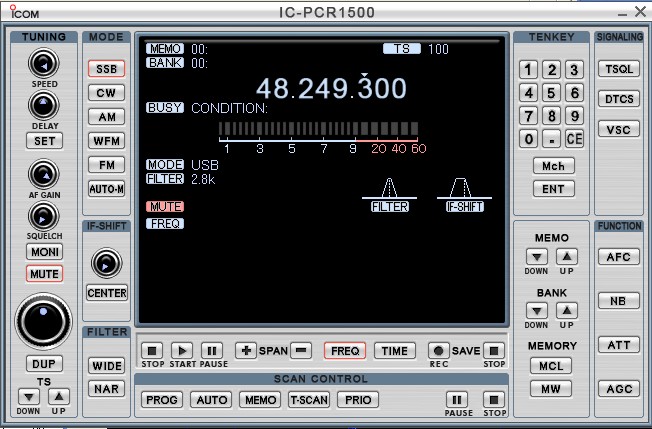The width and height of the screenshot is (652, 429).
Task: Switch scope to FREQ view
Action: point(345,351)
